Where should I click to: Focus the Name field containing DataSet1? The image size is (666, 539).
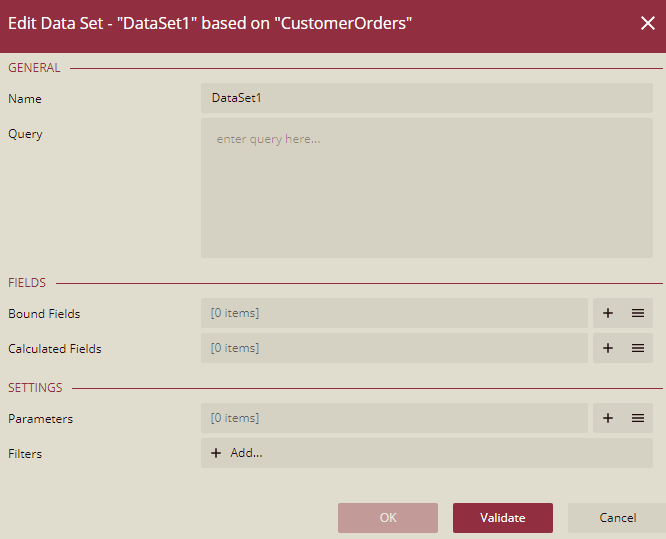pos(427,98)
